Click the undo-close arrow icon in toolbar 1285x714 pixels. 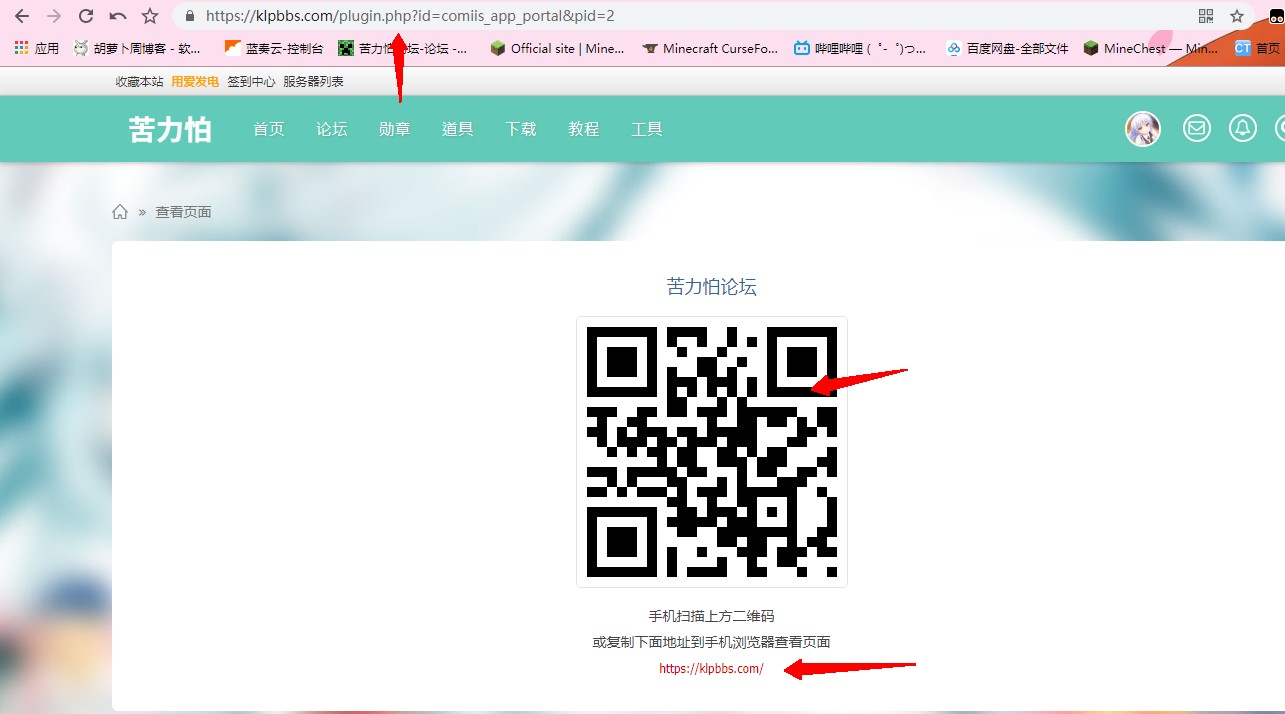(118, 16)
